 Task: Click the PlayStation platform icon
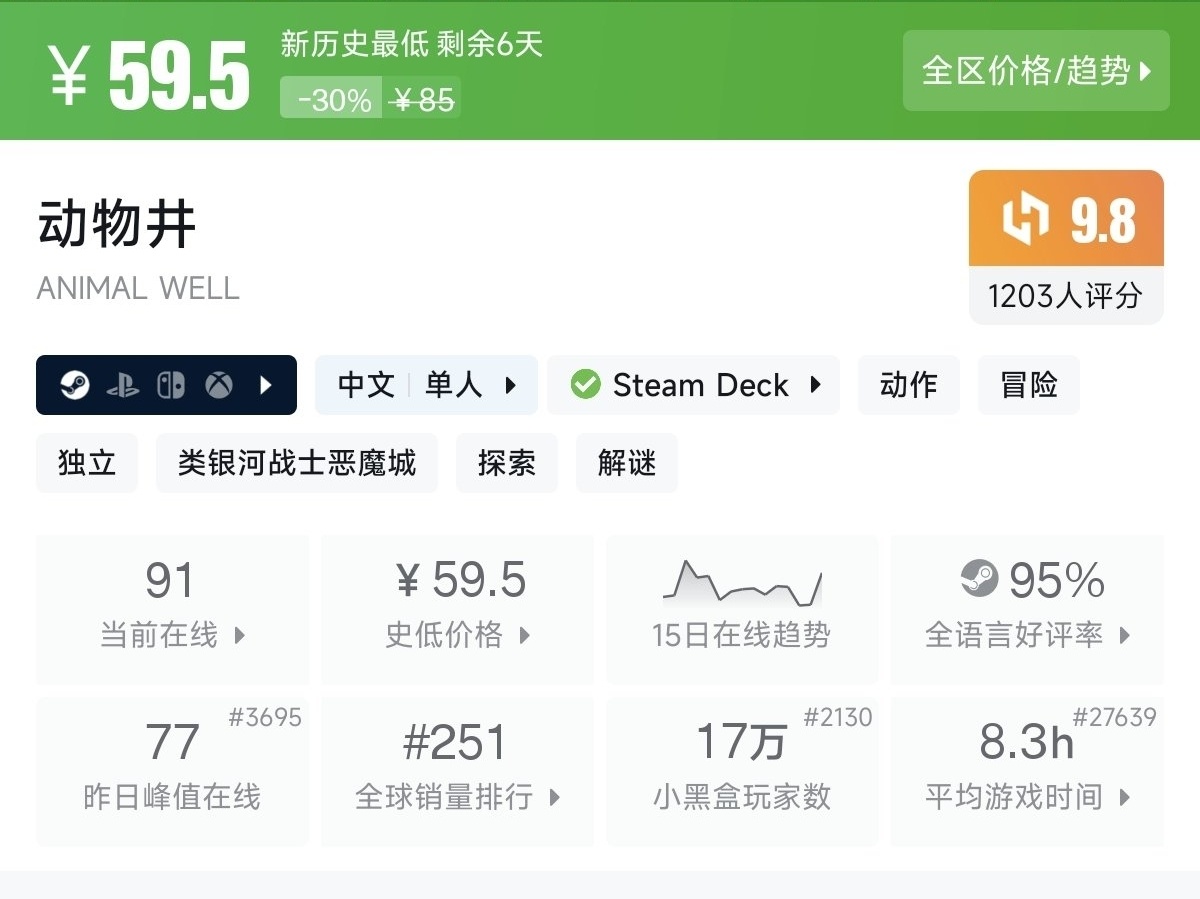(123, 385)
